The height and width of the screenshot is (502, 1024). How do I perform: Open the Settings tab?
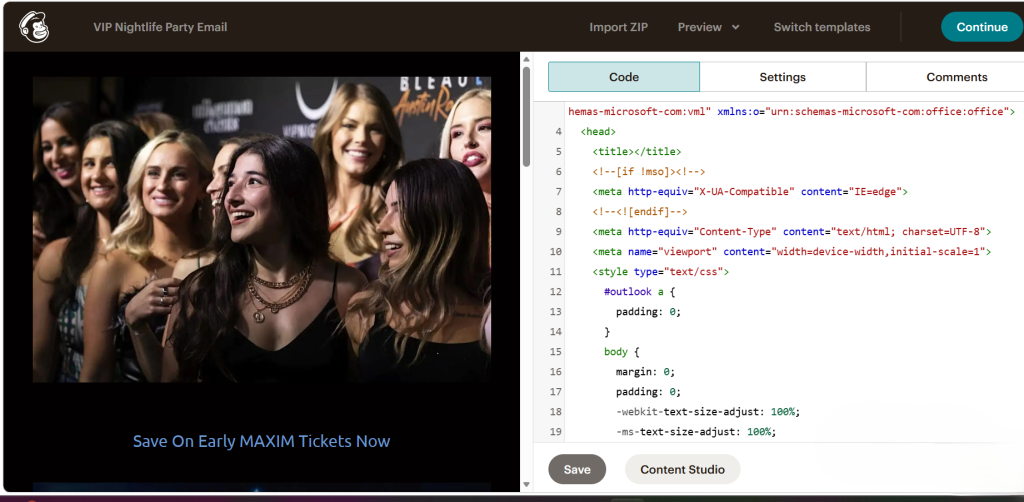(782, 77)
